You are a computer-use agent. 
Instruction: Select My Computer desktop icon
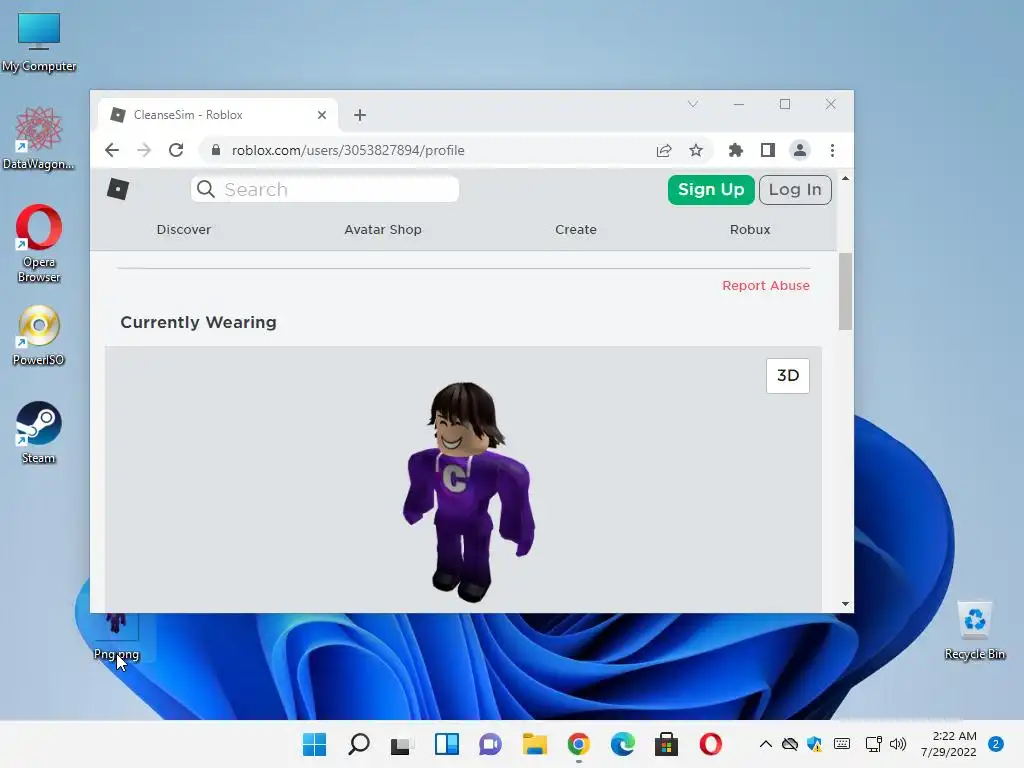point(39,42)
